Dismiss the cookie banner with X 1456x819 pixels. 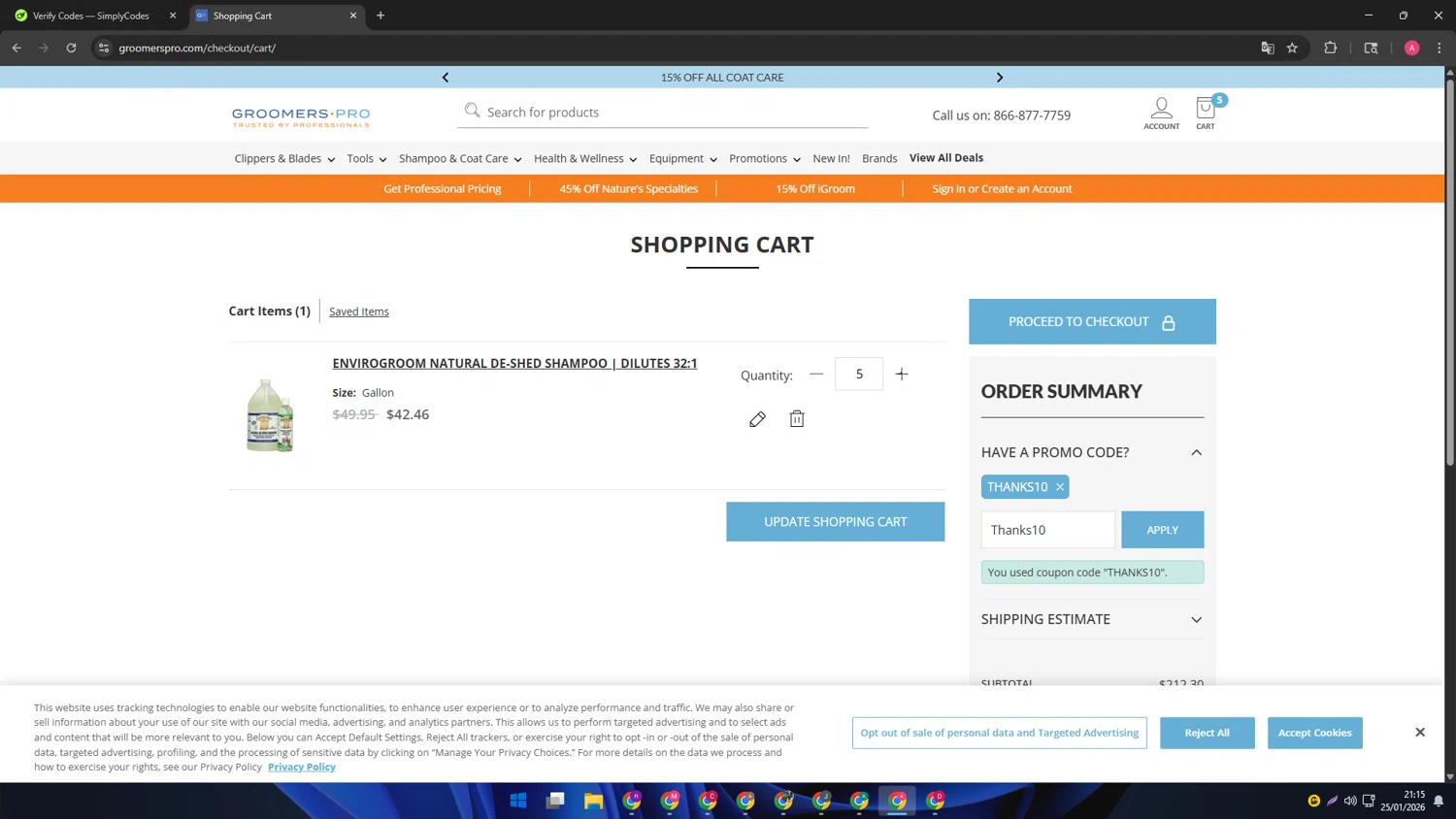coord(1420,733)
